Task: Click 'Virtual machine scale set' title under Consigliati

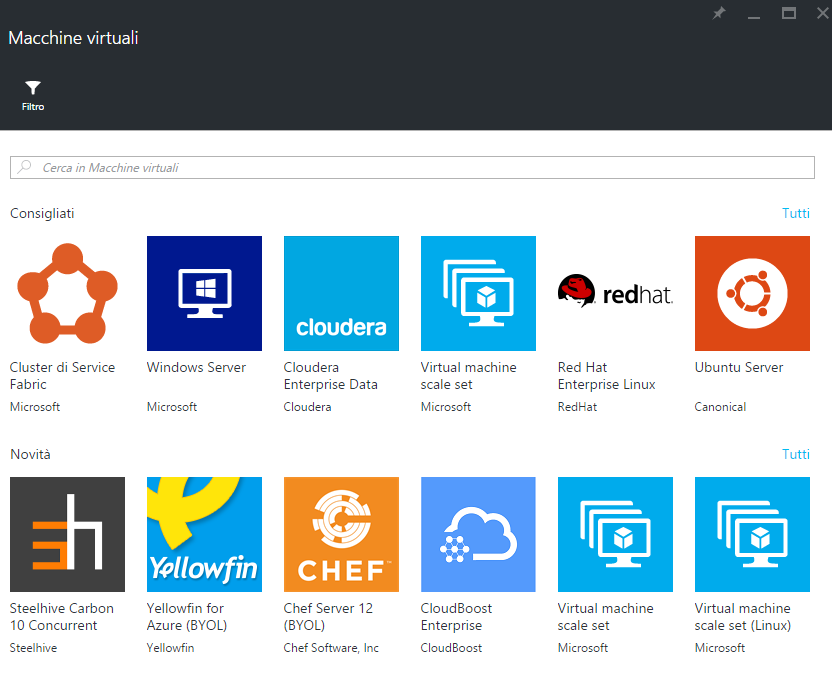Action: (469, 376)
